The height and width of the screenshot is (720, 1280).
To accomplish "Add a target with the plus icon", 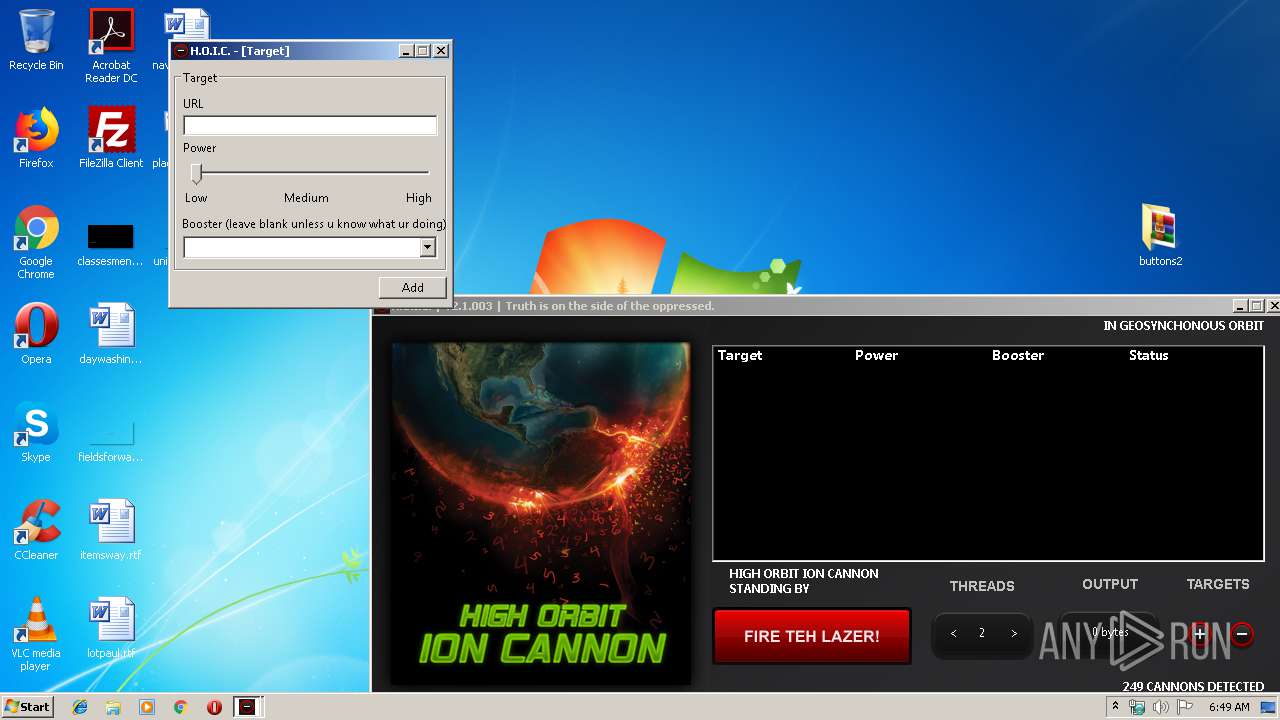I will 1201,634.
